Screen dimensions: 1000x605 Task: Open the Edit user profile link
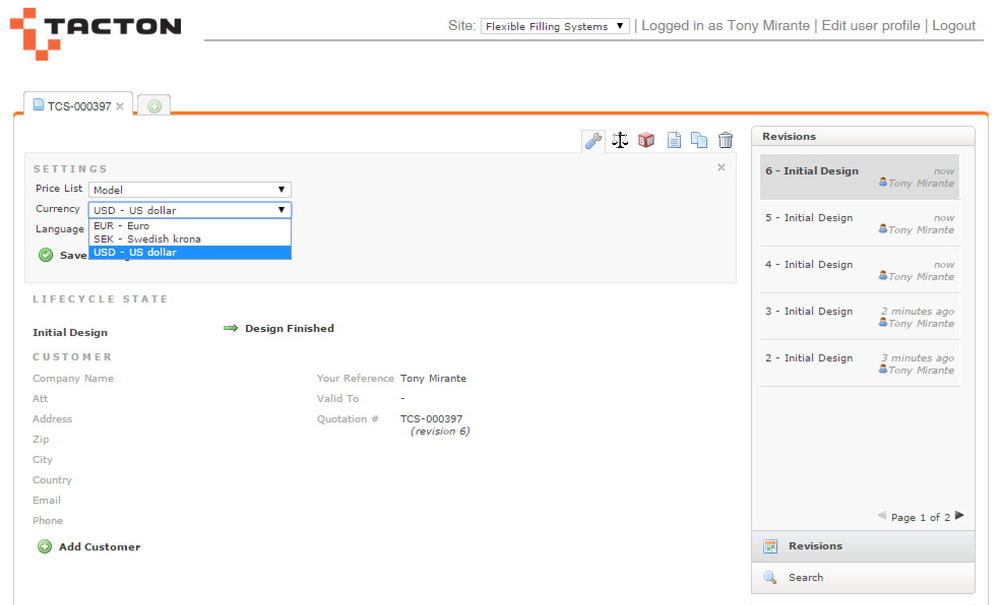pos(873,25)
